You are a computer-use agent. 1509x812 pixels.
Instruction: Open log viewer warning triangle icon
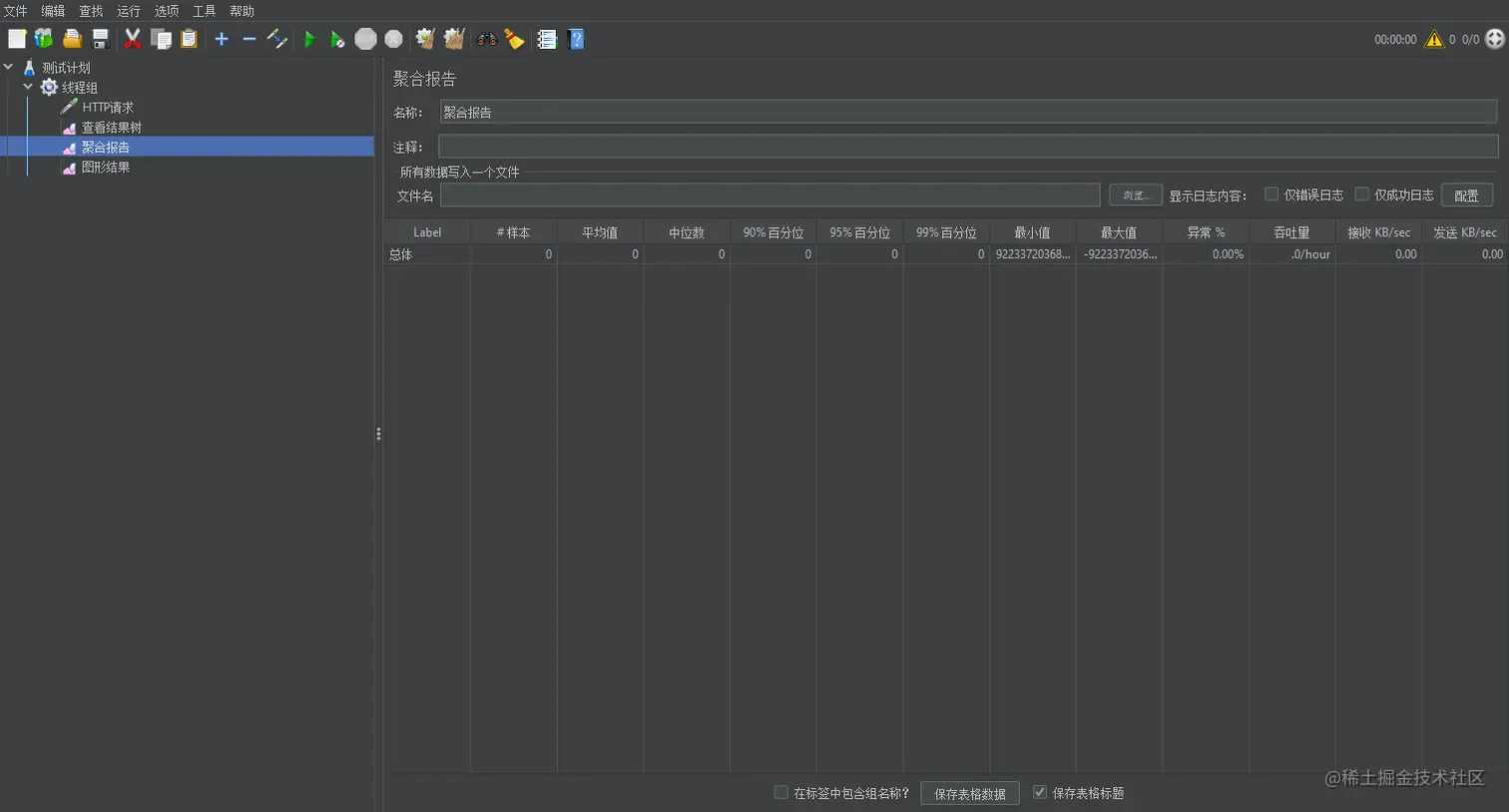1434,39
